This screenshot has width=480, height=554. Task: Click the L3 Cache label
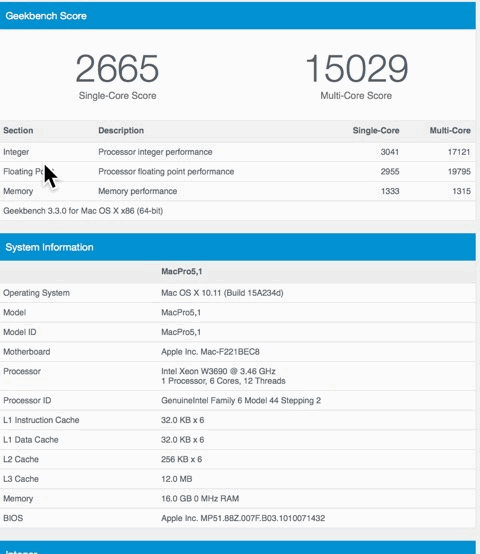(21, 479)
